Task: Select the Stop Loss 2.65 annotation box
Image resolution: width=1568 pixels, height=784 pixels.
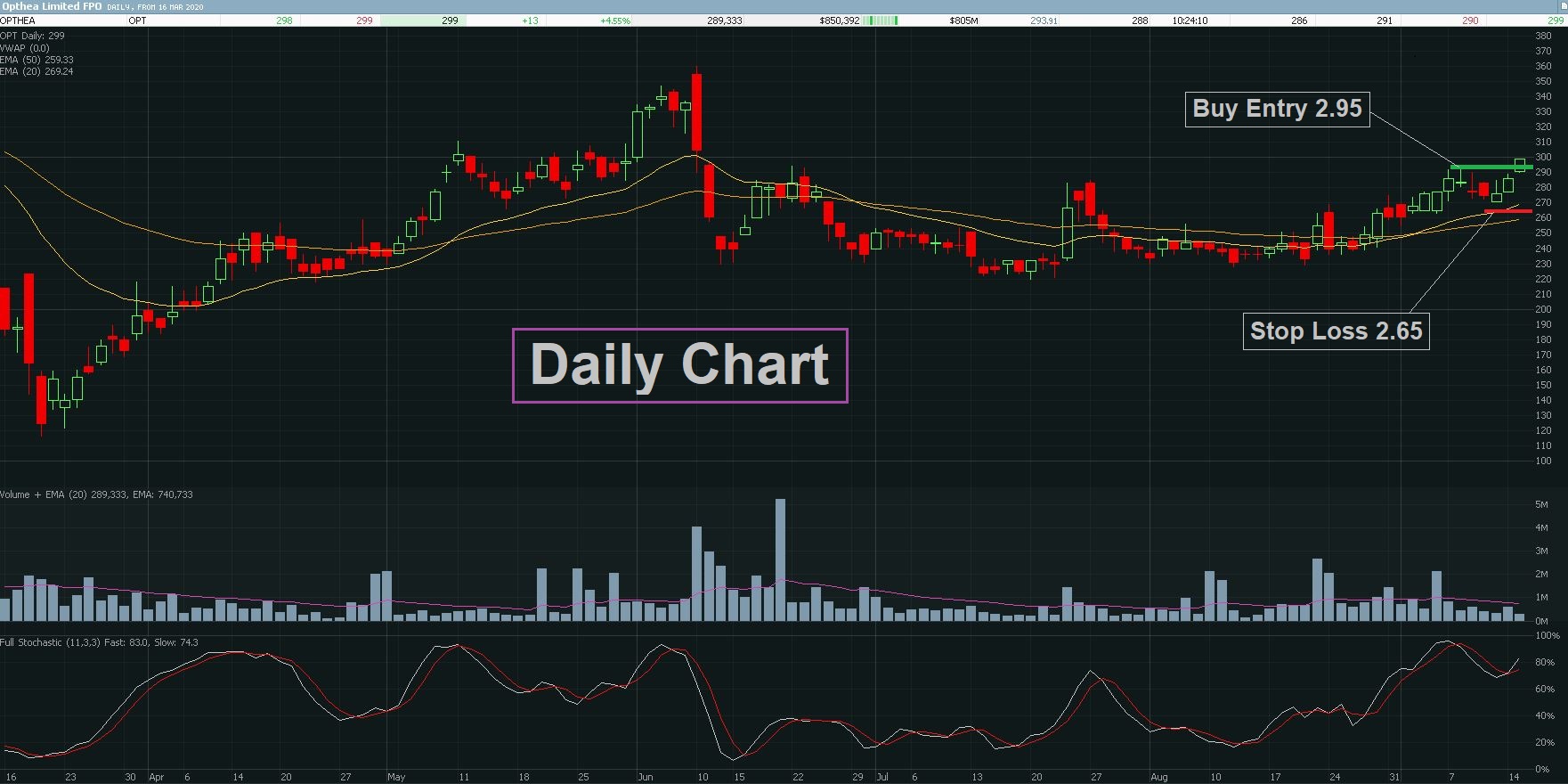Action: point(1336,331)
